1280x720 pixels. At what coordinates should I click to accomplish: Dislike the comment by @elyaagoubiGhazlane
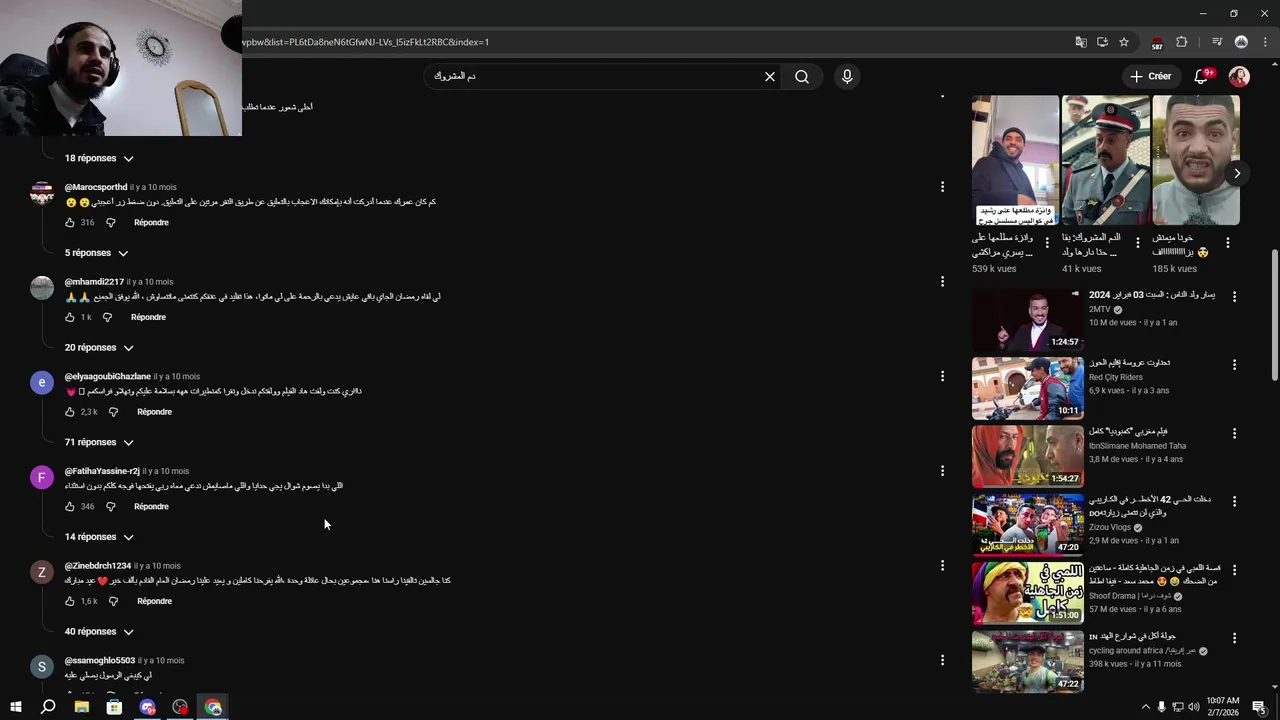pos(113,412)
